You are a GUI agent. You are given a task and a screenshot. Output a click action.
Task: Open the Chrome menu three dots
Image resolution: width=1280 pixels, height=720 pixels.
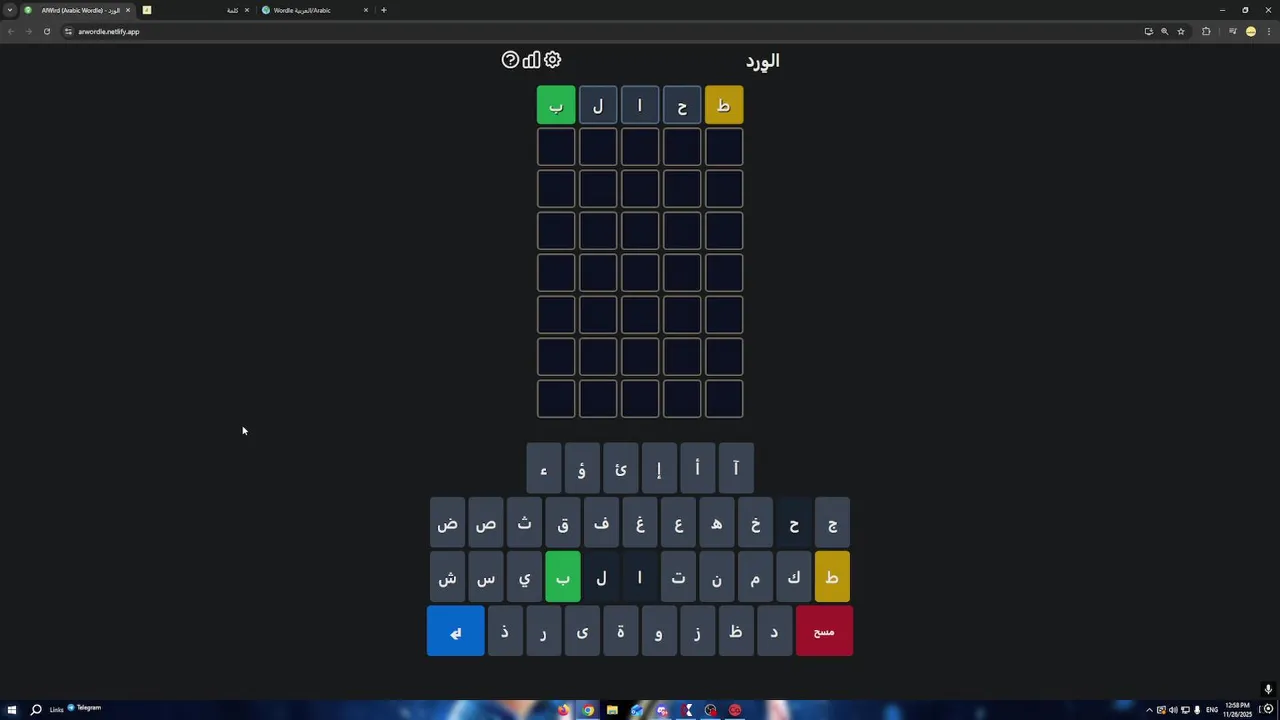pos(1269,31)
